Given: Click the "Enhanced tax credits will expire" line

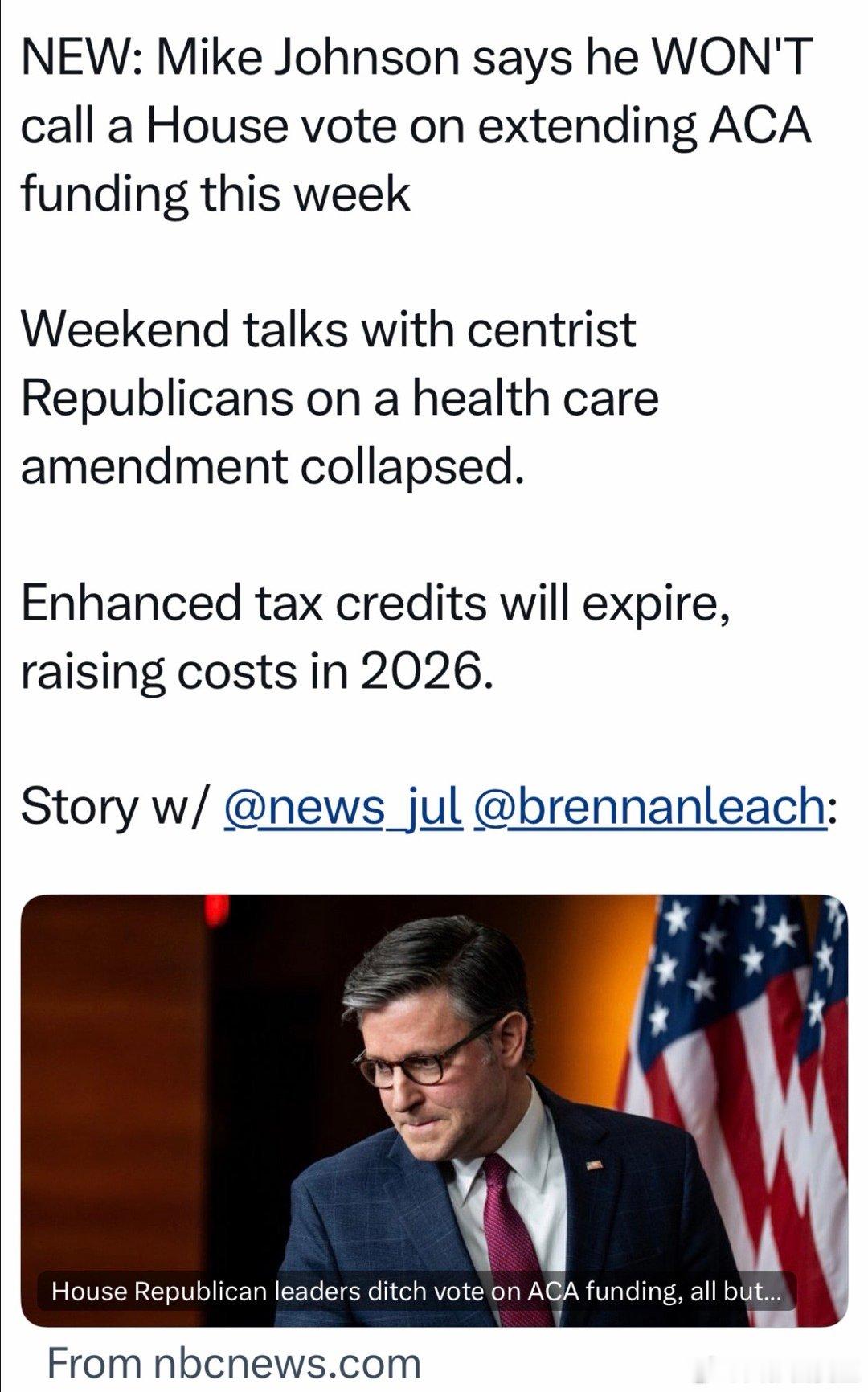Looking at the screenshot, I should [375, 601].
